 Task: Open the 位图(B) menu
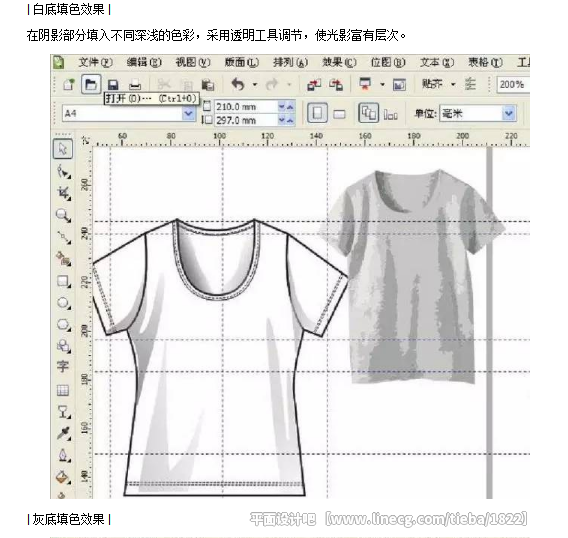click(388, 62)
